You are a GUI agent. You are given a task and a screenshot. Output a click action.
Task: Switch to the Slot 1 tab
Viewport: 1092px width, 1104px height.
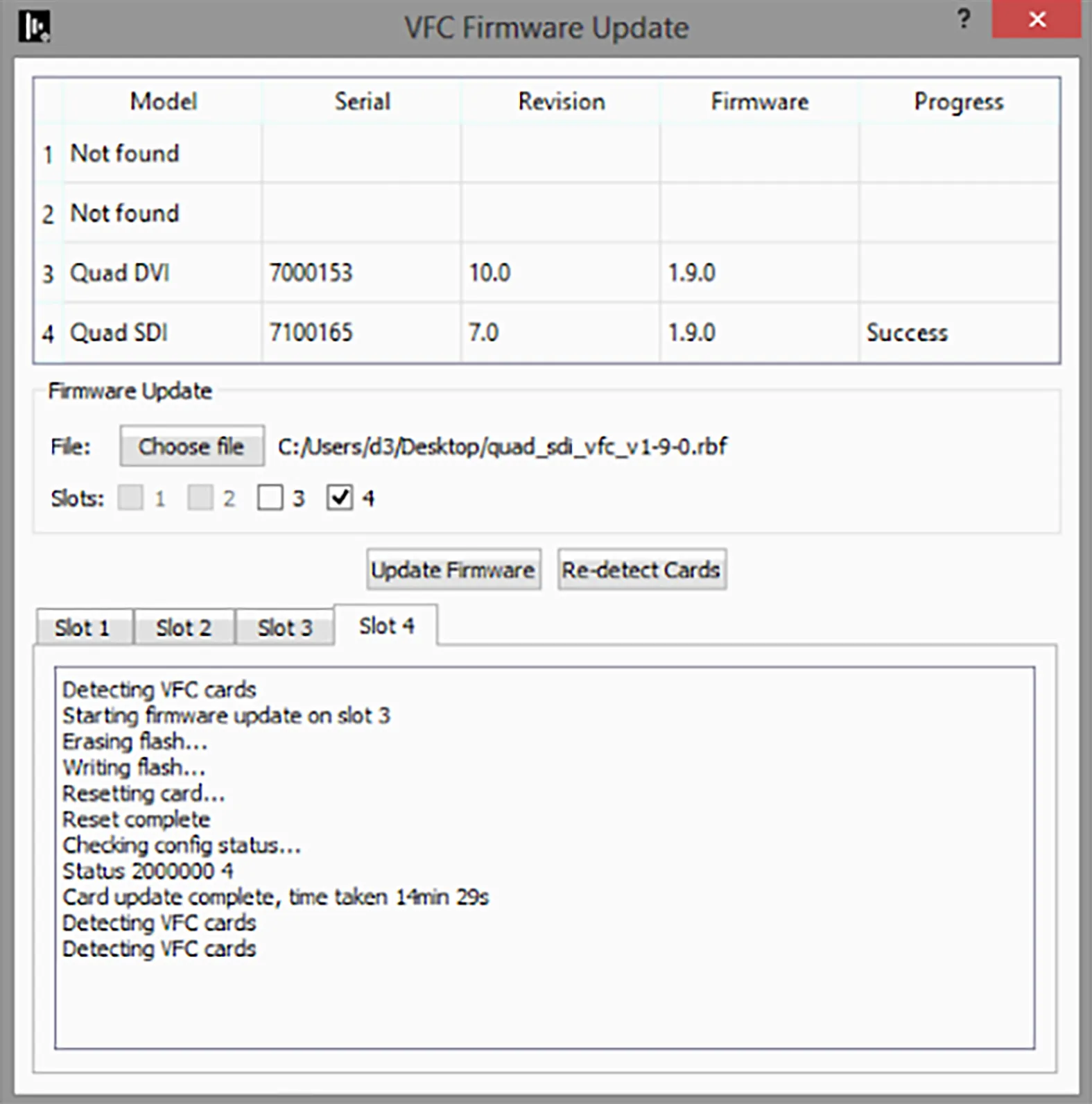tap(83, 628)
